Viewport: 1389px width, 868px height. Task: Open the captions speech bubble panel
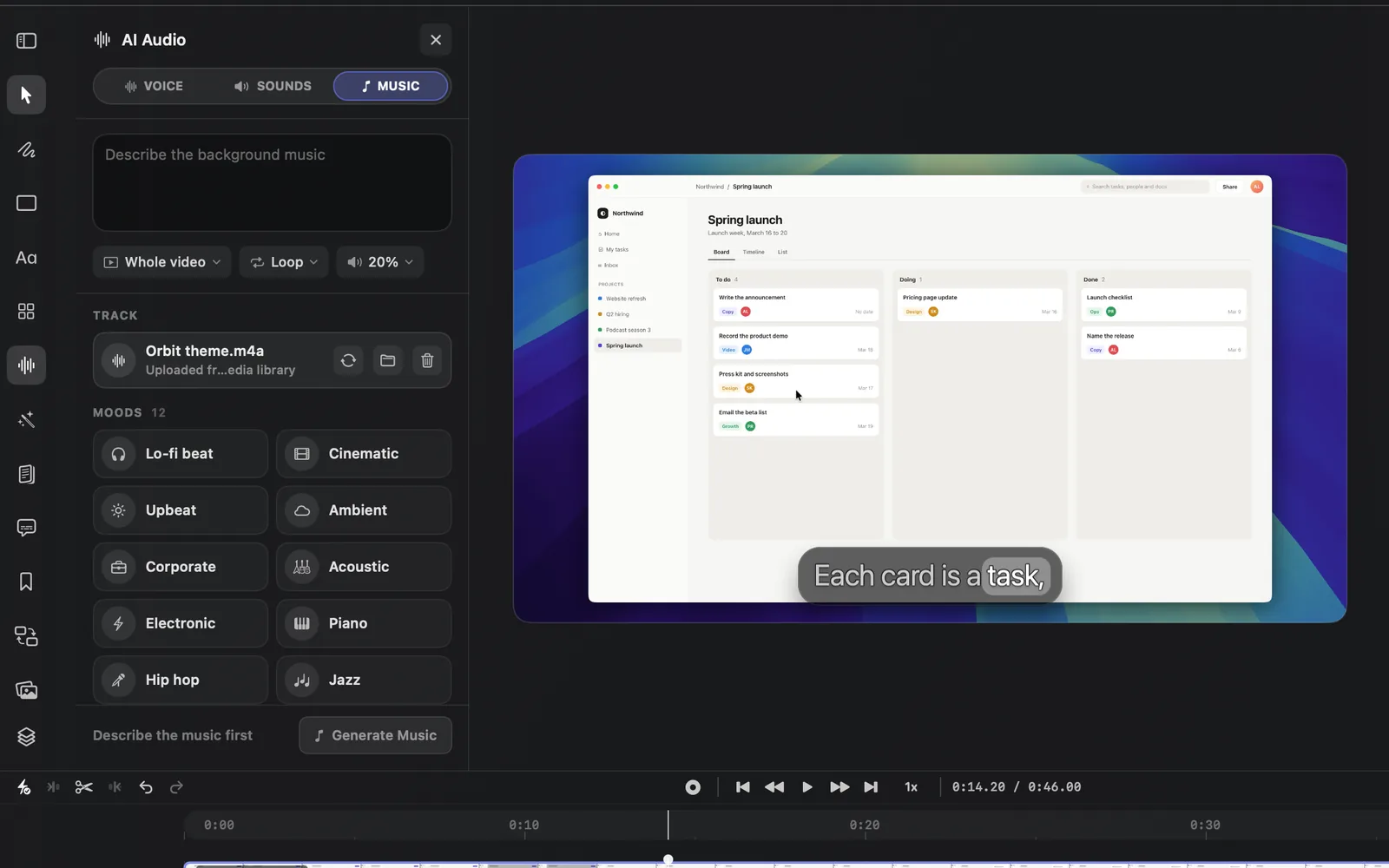click(x=26, y=528)
